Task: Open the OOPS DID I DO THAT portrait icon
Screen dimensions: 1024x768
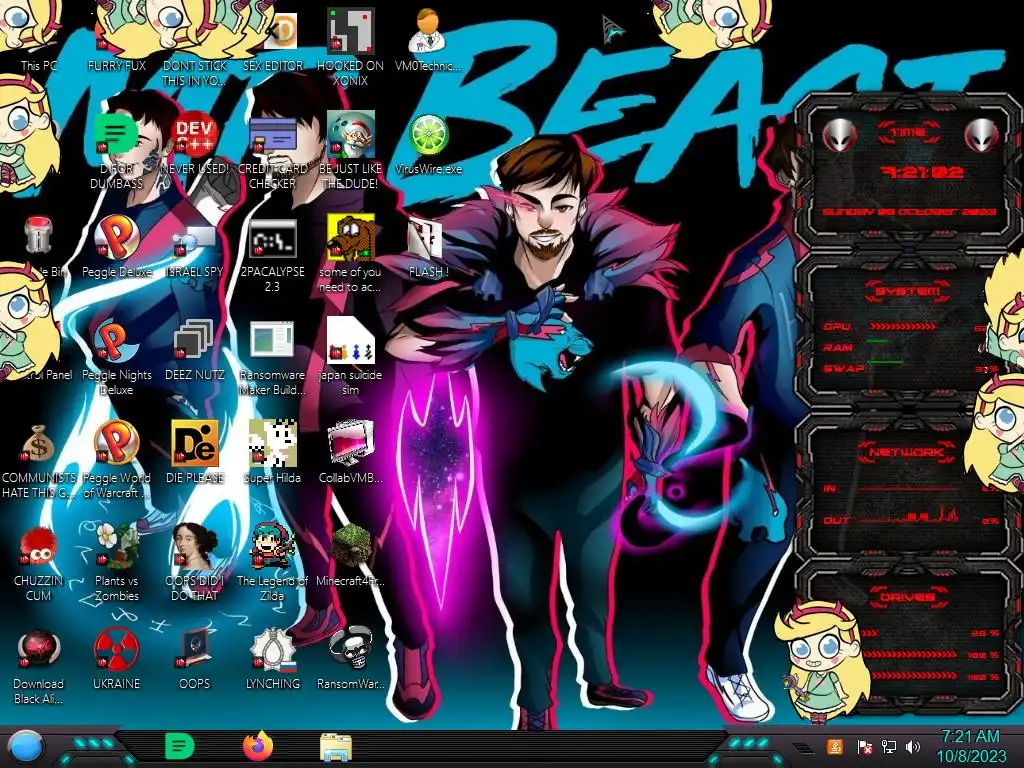Action: [x=195, y=545]
